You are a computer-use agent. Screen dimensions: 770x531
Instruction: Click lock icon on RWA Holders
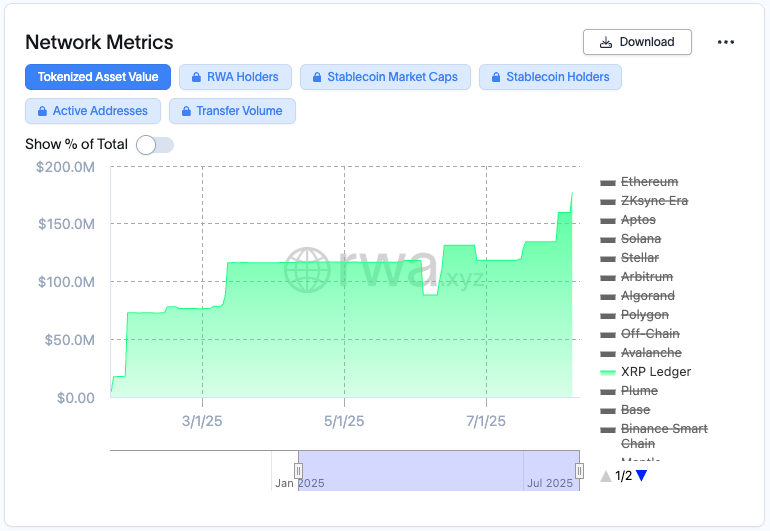[x=196, y=77]
